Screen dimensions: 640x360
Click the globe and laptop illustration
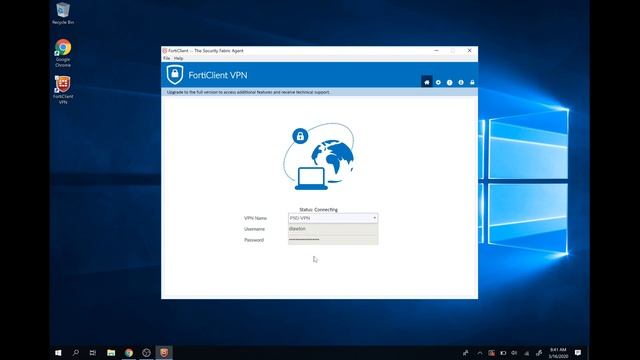pyautogui.click(x=319, y=157)
